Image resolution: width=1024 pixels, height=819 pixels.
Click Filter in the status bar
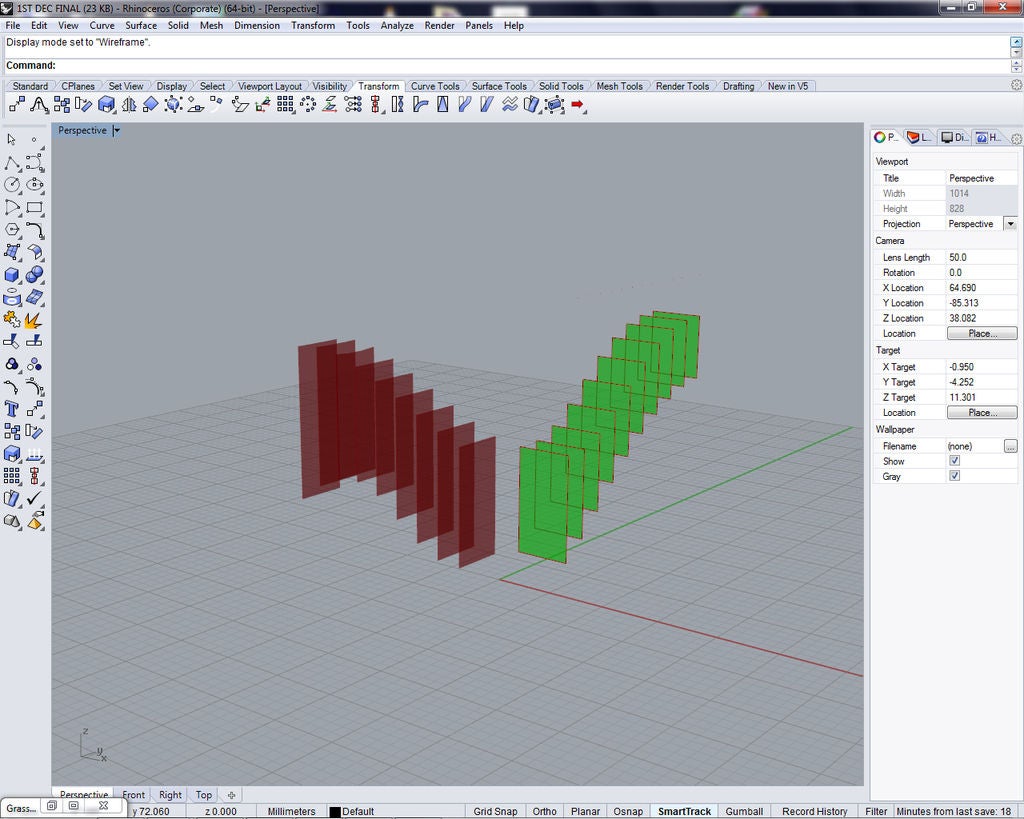click(876, 811)
